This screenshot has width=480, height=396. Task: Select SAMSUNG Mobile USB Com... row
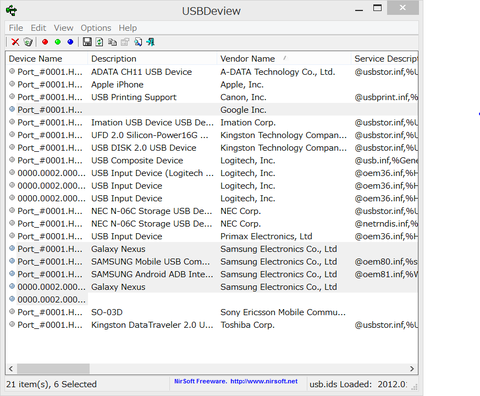tap(212, 262)
